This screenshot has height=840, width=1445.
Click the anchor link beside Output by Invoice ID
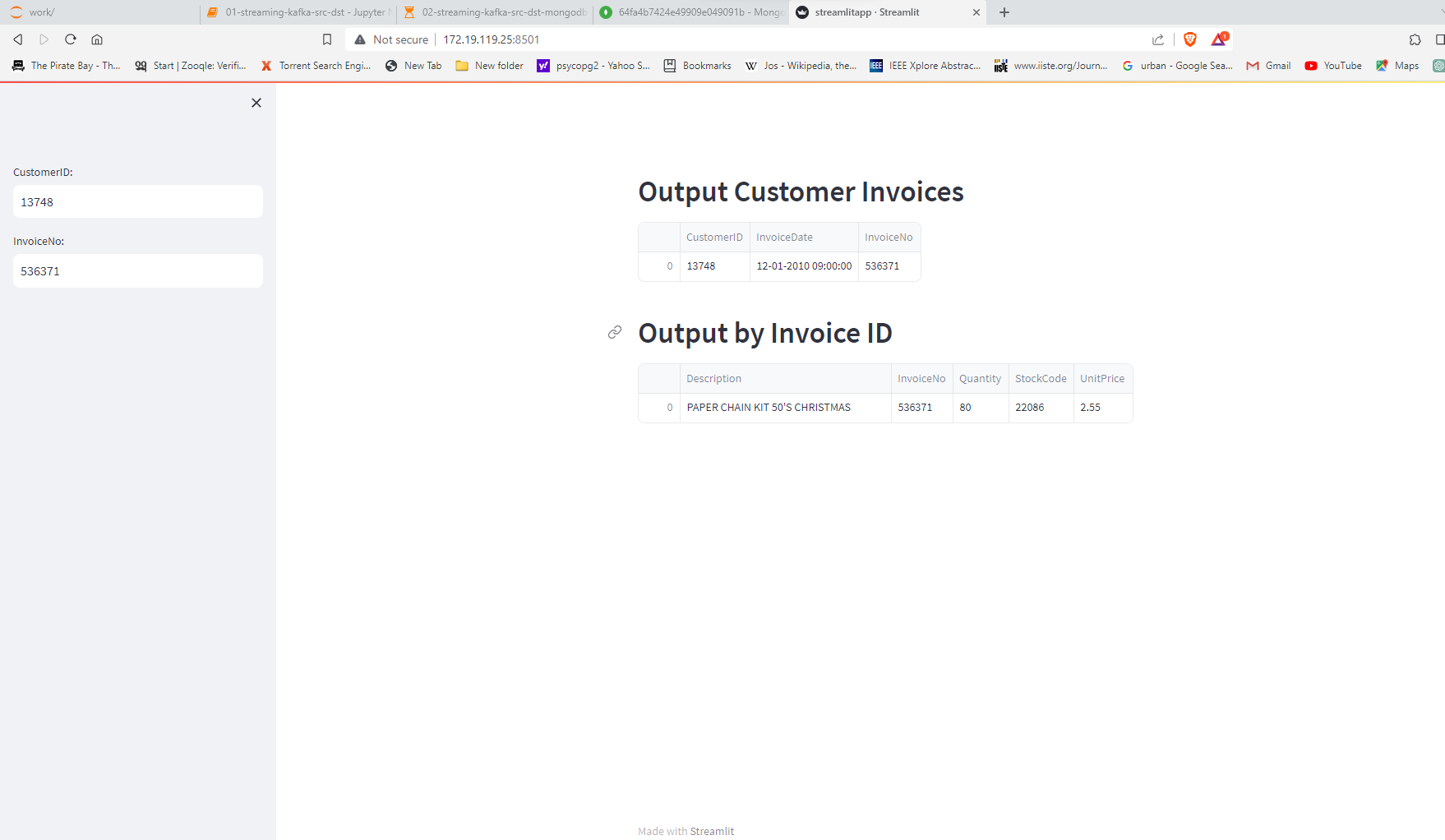(614, 333)
